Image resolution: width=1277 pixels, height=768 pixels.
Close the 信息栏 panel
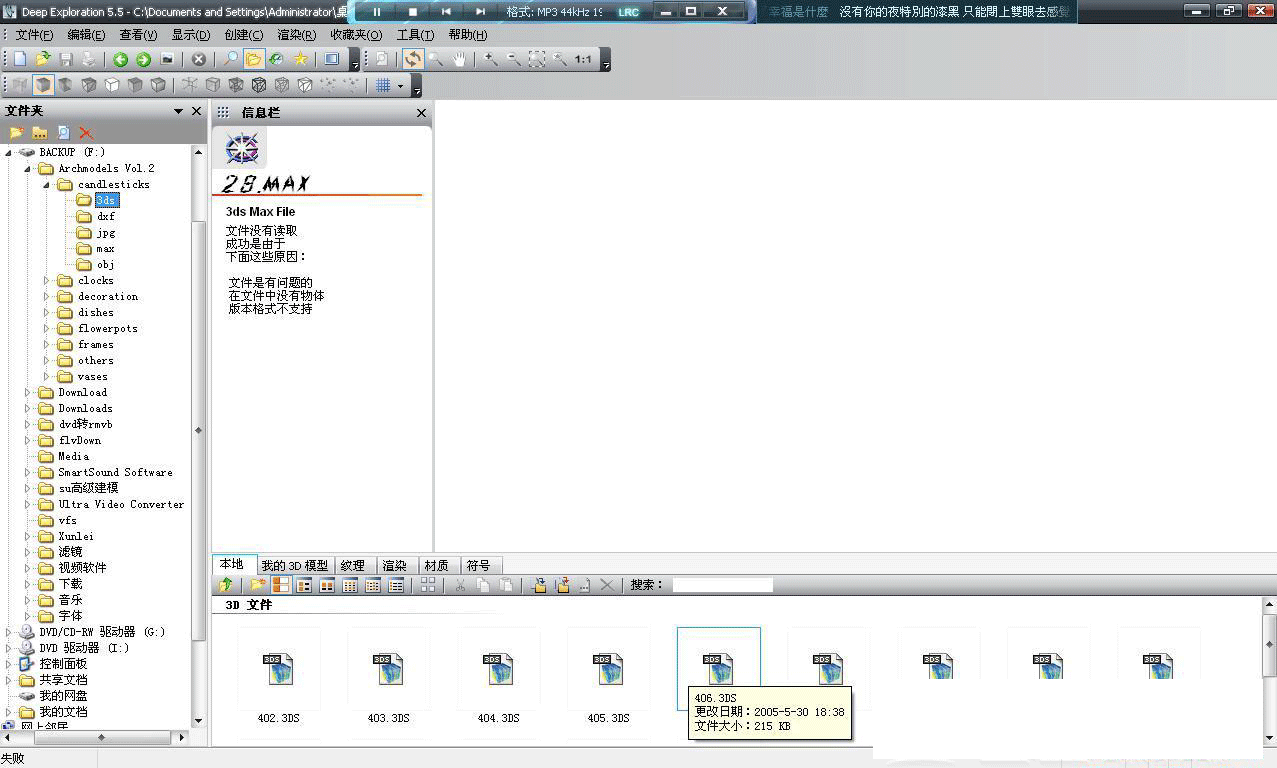coord(421,113)
